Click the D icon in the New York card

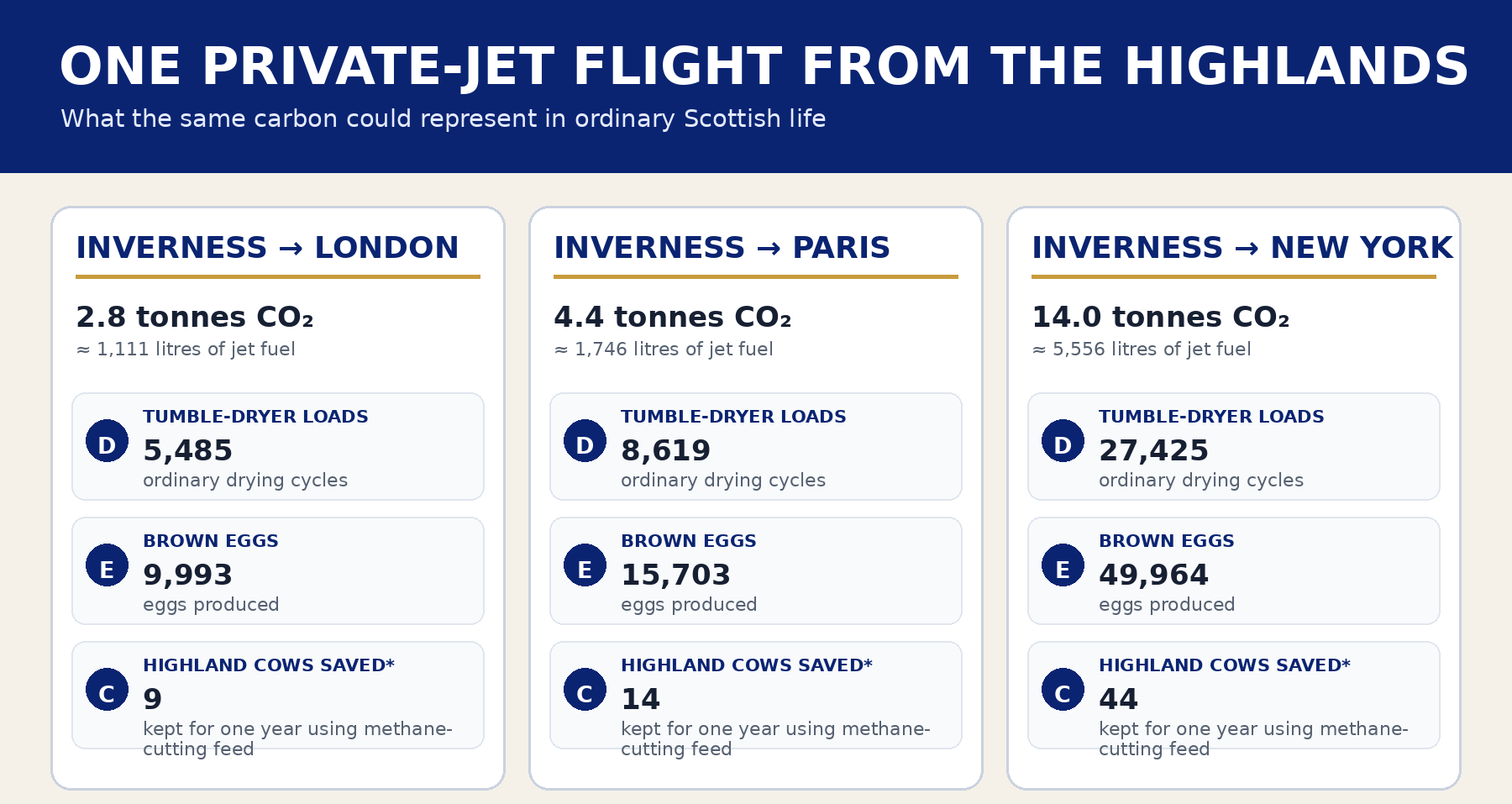1063,440
